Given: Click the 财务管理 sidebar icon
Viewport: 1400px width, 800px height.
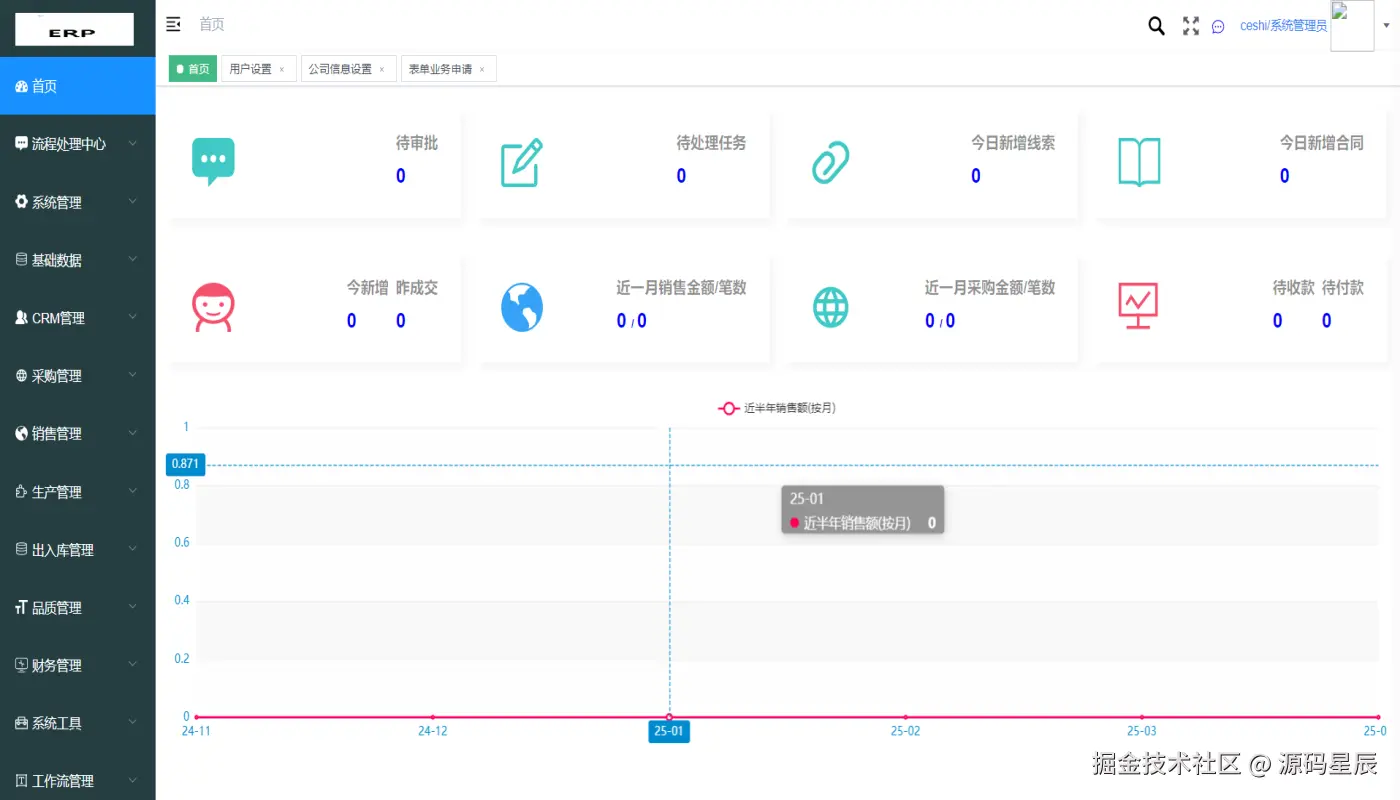Looking at the screenshot, I should tap(21, 666).
